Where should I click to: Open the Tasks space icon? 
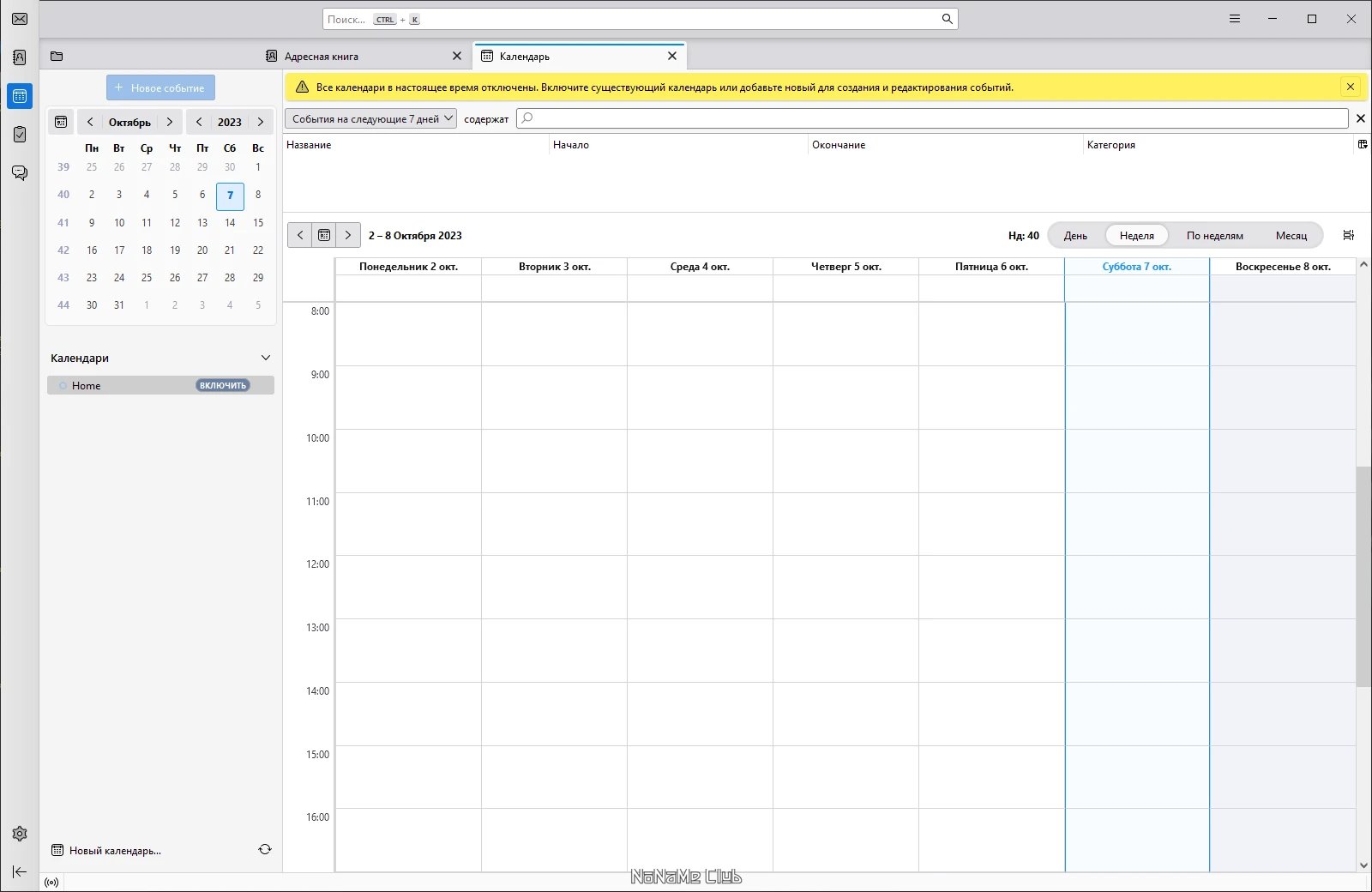click(x=20, y=135)
